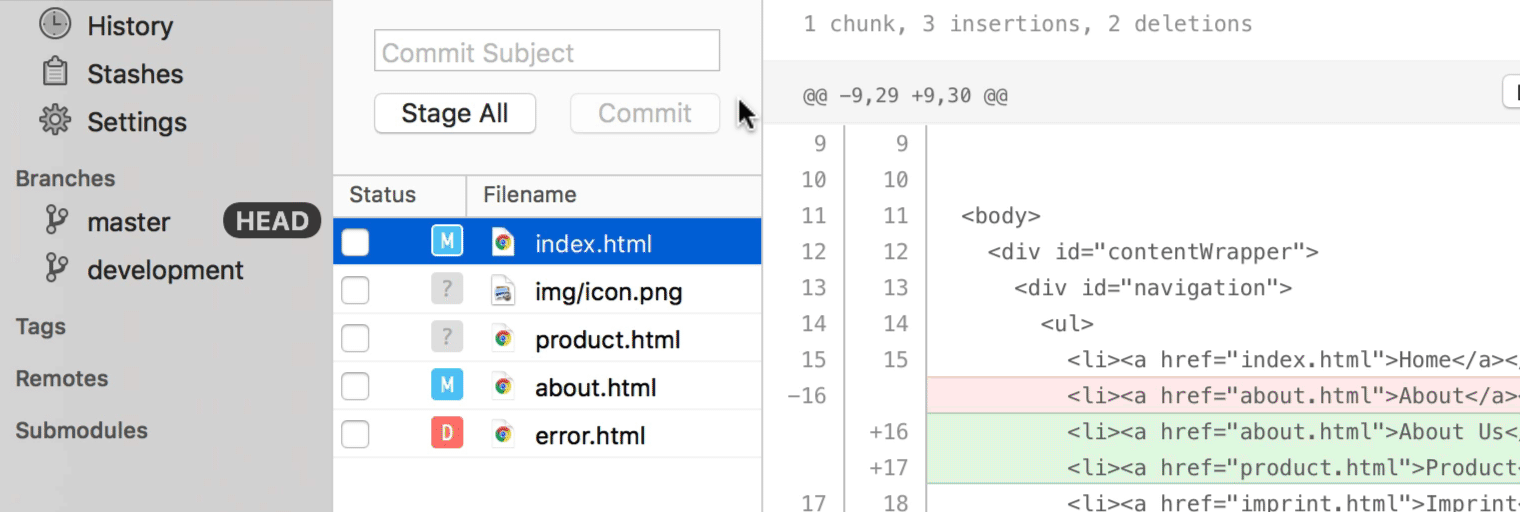Click the development branch icon
1520x512 pixels.
[x=57, y=269]
